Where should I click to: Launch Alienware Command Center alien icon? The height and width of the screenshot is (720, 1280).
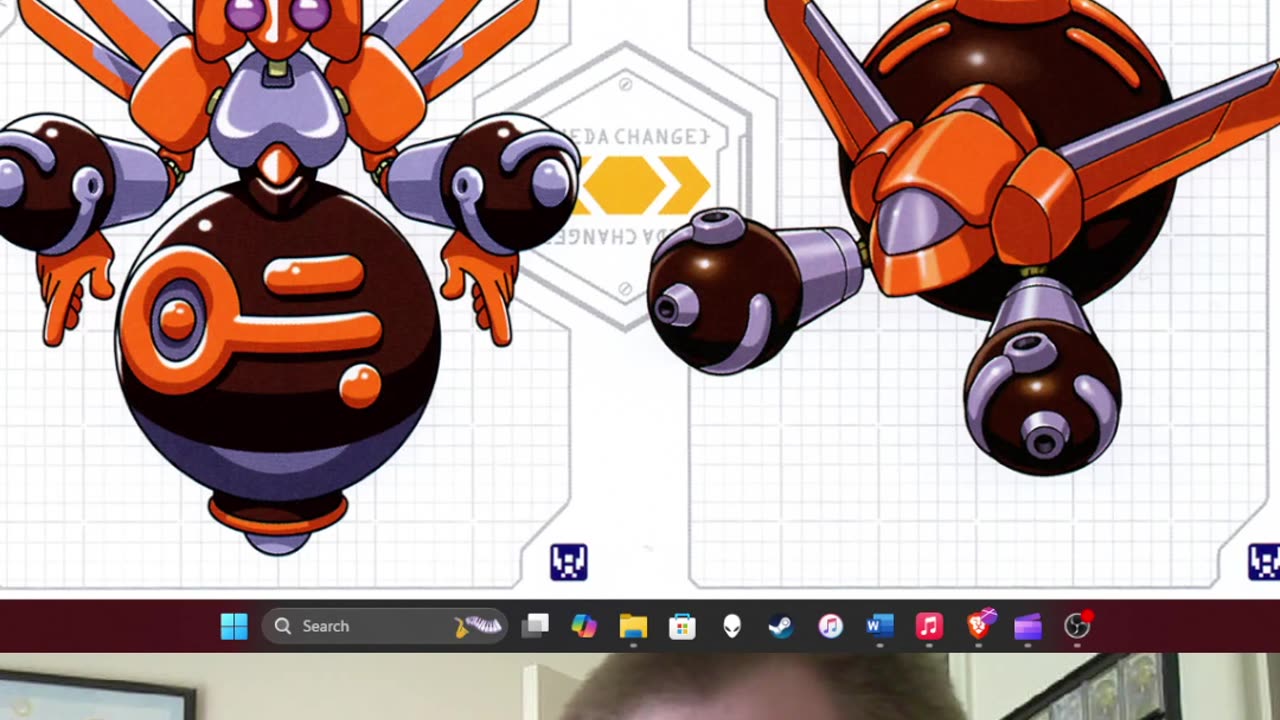(x=732, y=626)
